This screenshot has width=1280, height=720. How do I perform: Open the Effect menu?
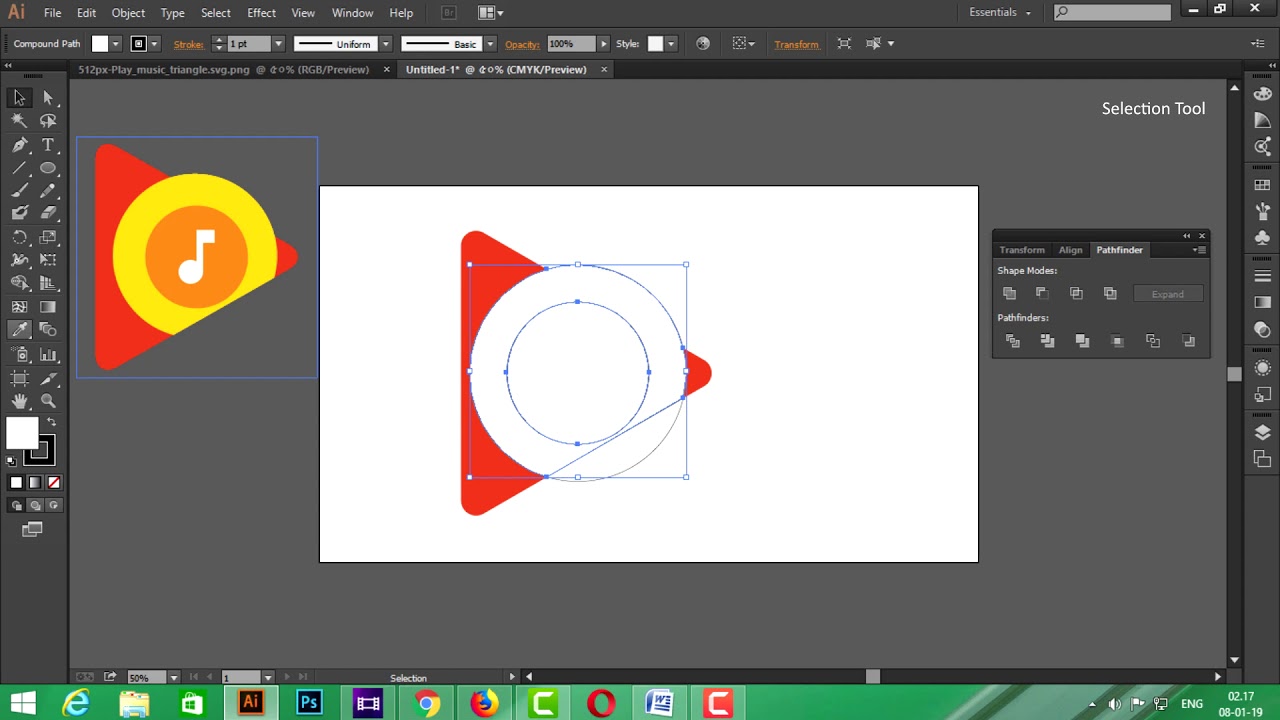pos(261,13)
